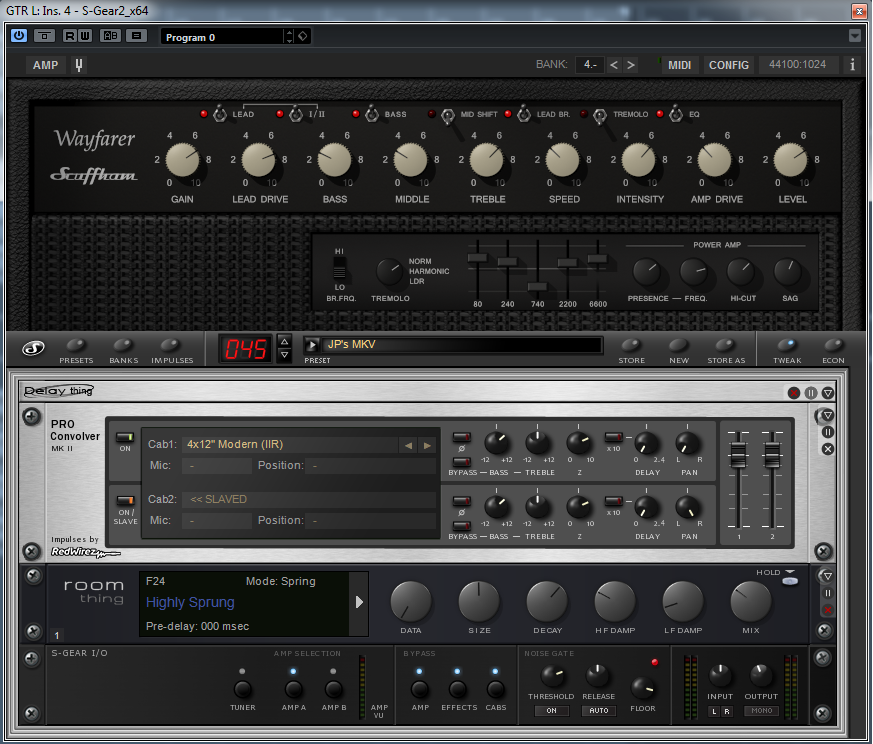This screenshot has width=873, height=744.
Task: Click noise gate AUTO release button
Action: (599, 711)
